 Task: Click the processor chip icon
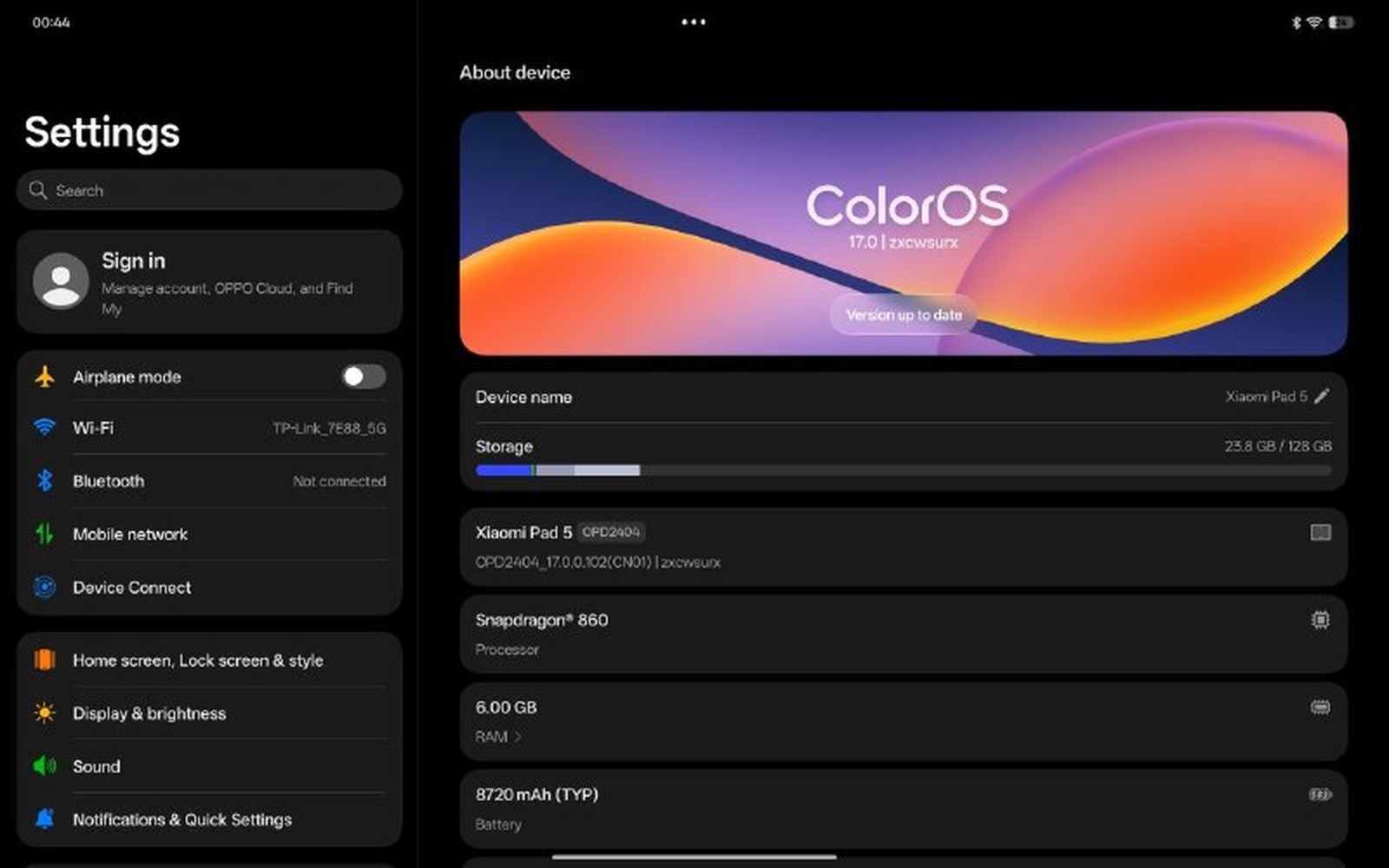point(1320,620)
